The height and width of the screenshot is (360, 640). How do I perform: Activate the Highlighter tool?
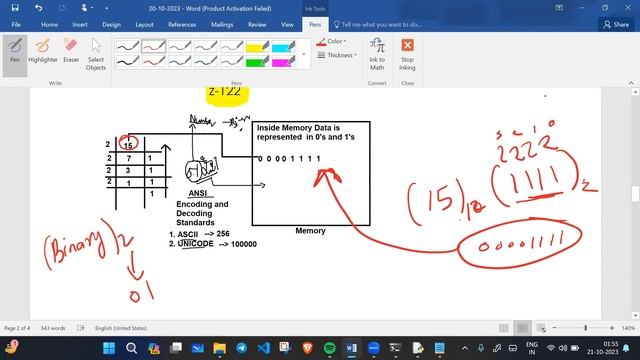(x=43, y=51)
